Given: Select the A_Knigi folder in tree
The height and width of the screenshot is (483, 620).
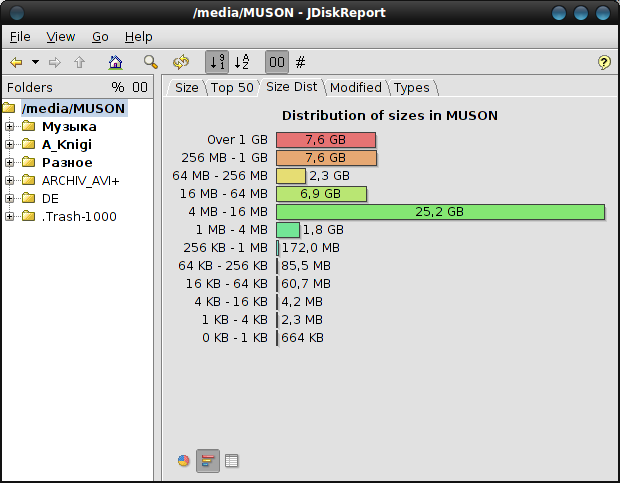Looking at the screenshot, I should tap(67, 145).
